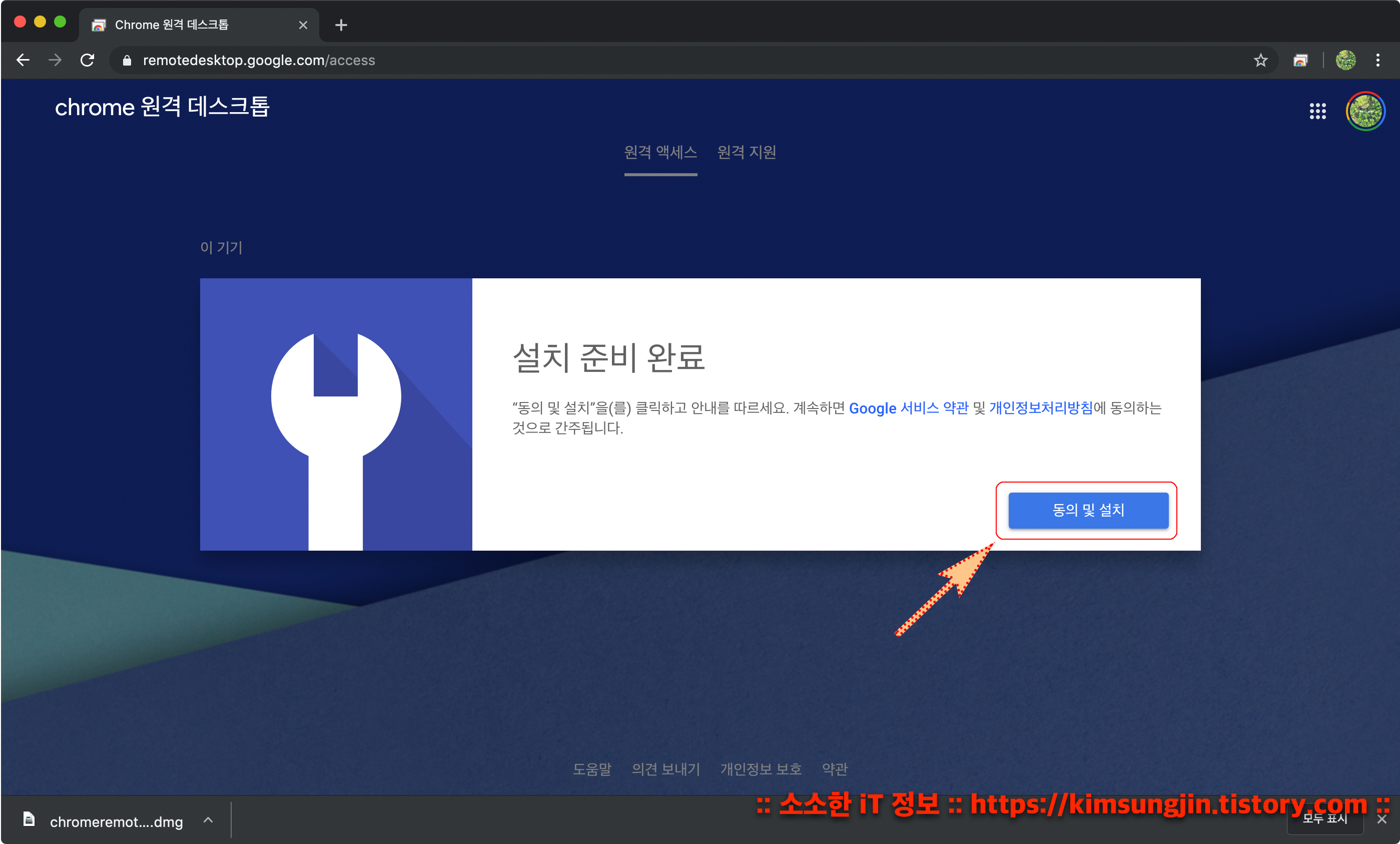1400x844 pixels.
Task: Open Google apps grid launcher
Action: point(1317,111)
